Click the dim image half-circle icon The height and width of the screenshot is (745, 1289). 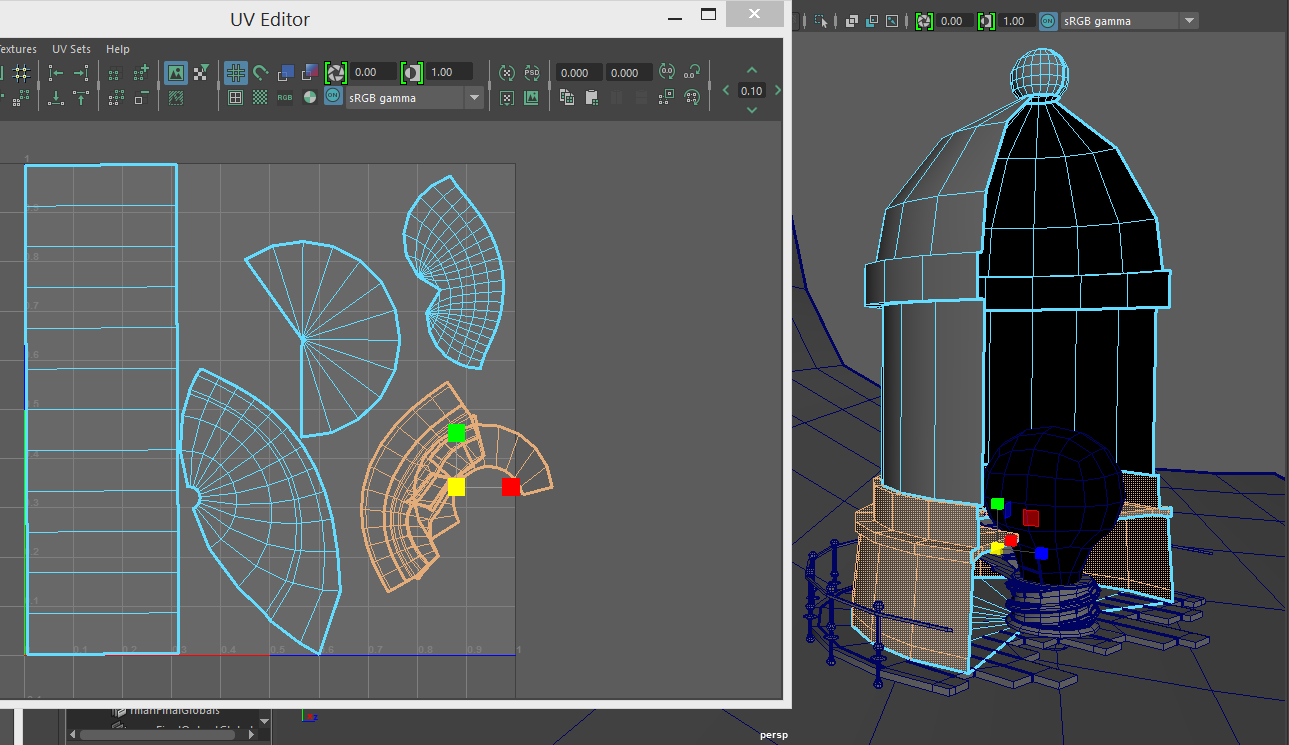tap(308, 96)
